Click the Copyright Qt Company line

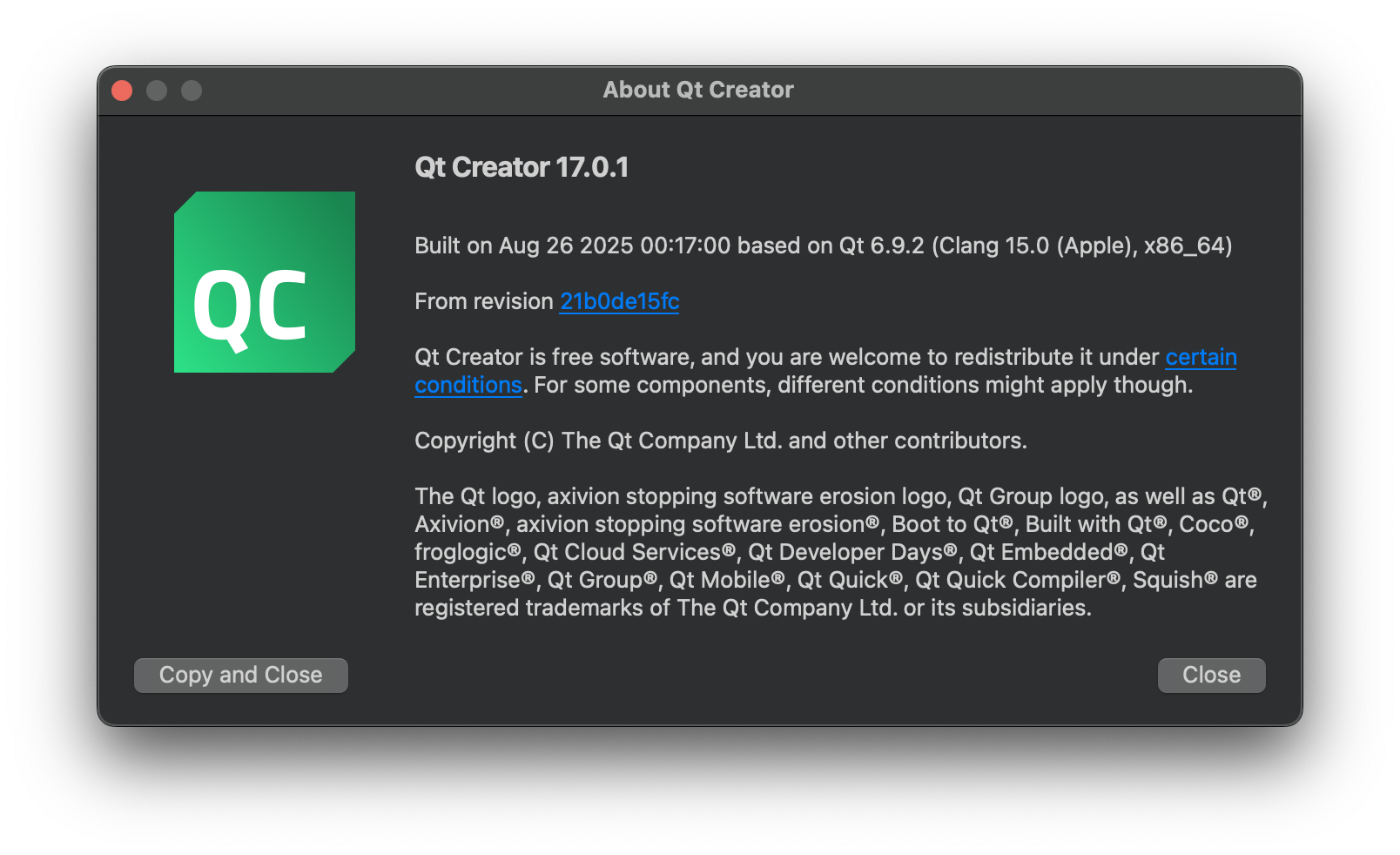click(720, 441)
